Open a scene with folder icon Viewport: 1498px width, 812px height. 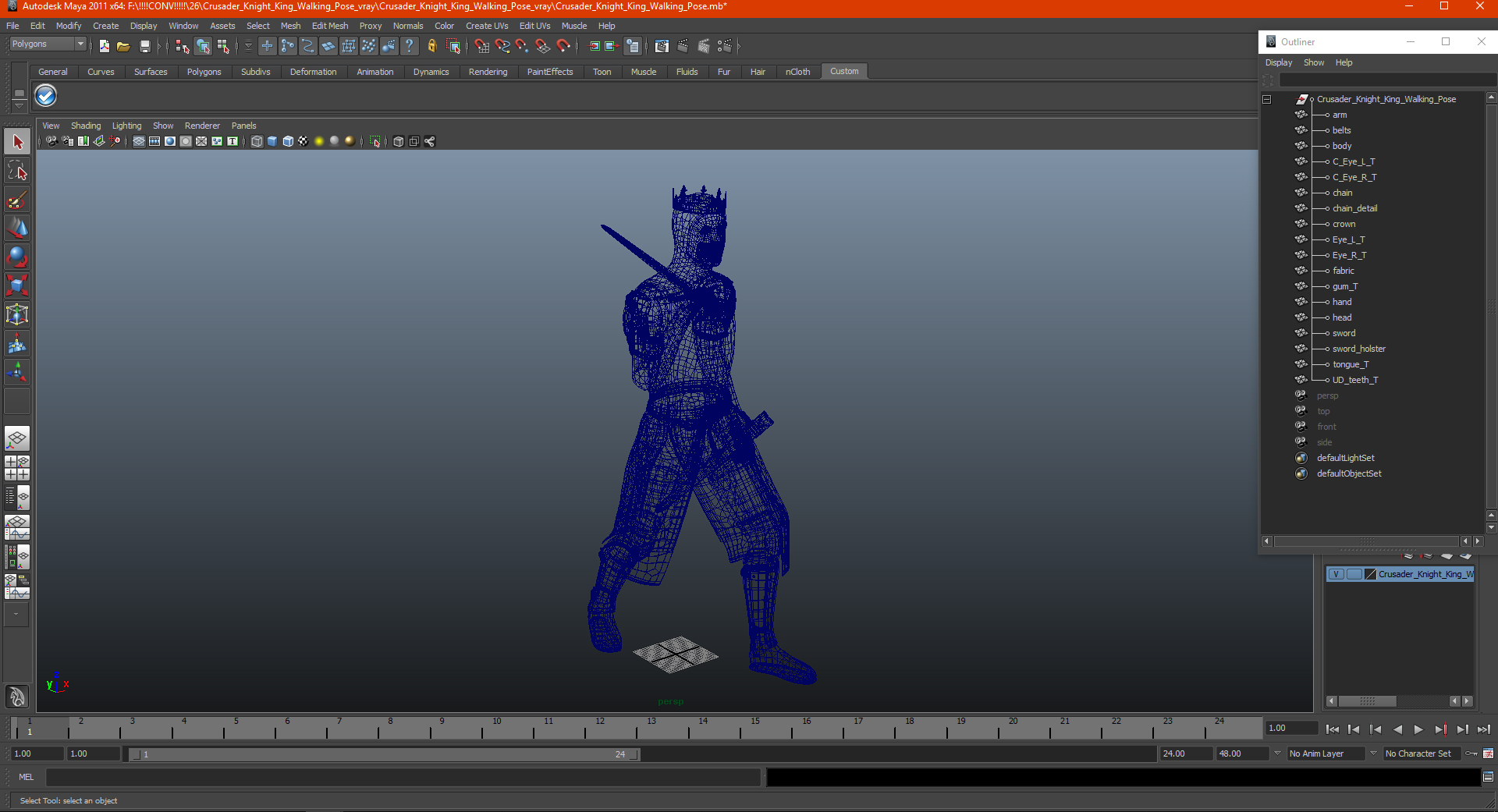pos(123,46)
